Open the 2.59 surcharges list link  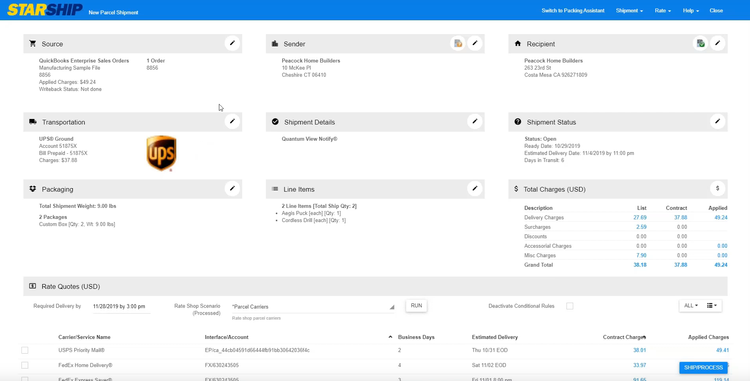click(x=641, y=227)
